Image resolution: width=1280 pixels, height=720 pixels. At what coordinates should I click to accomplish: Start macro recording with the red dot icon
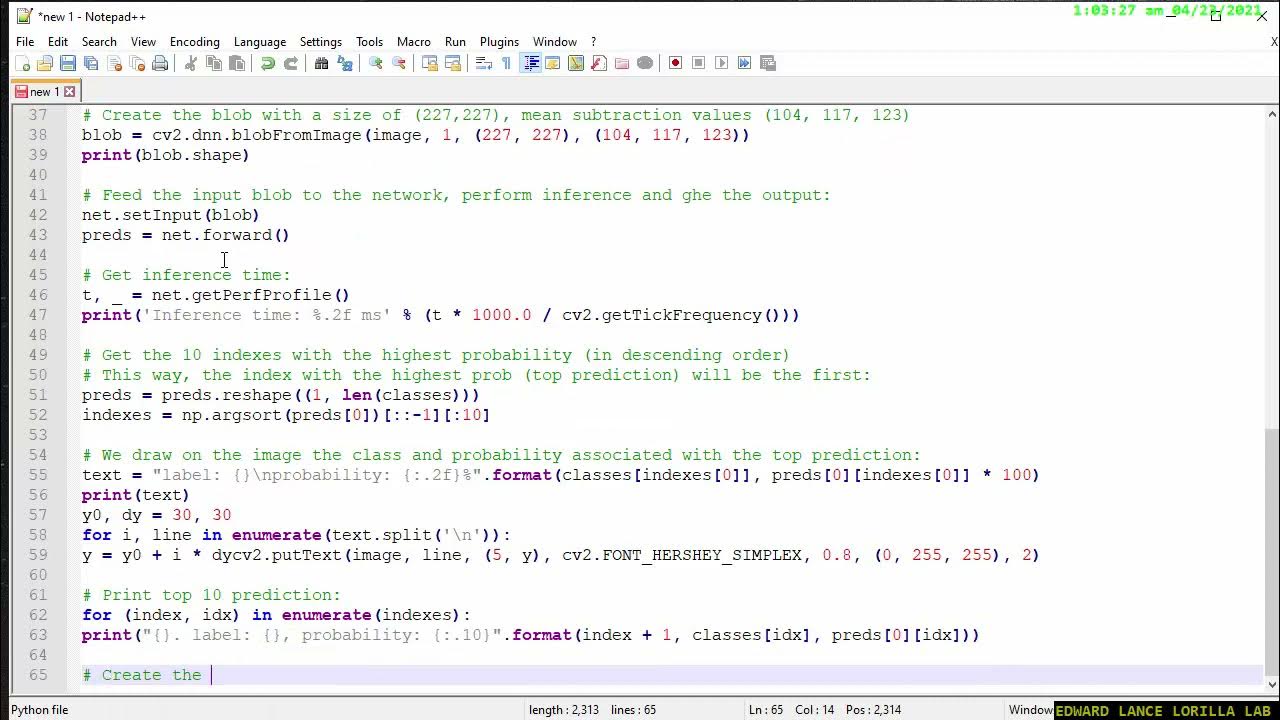tap(676, 63)
